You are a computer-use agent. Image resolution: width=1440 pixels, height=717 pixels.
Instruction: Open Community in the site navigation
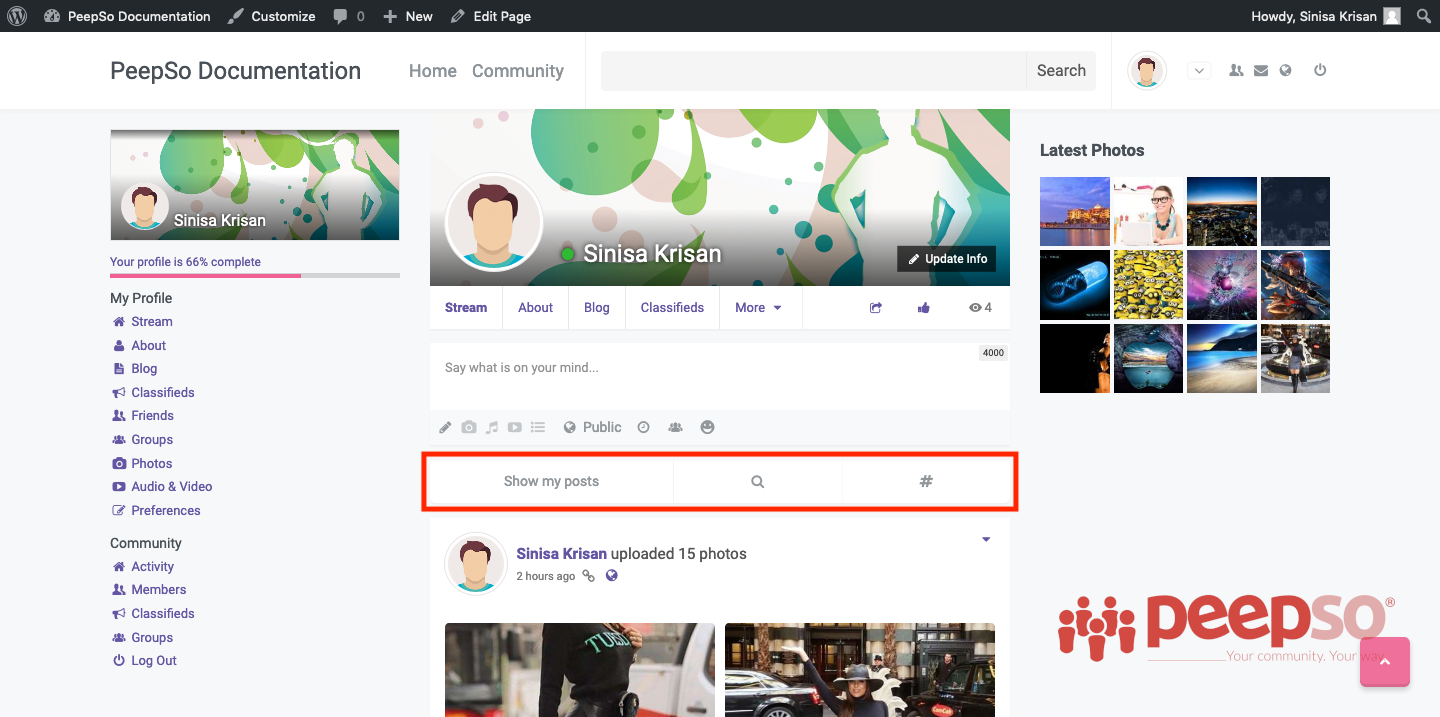tap(518, 71)
